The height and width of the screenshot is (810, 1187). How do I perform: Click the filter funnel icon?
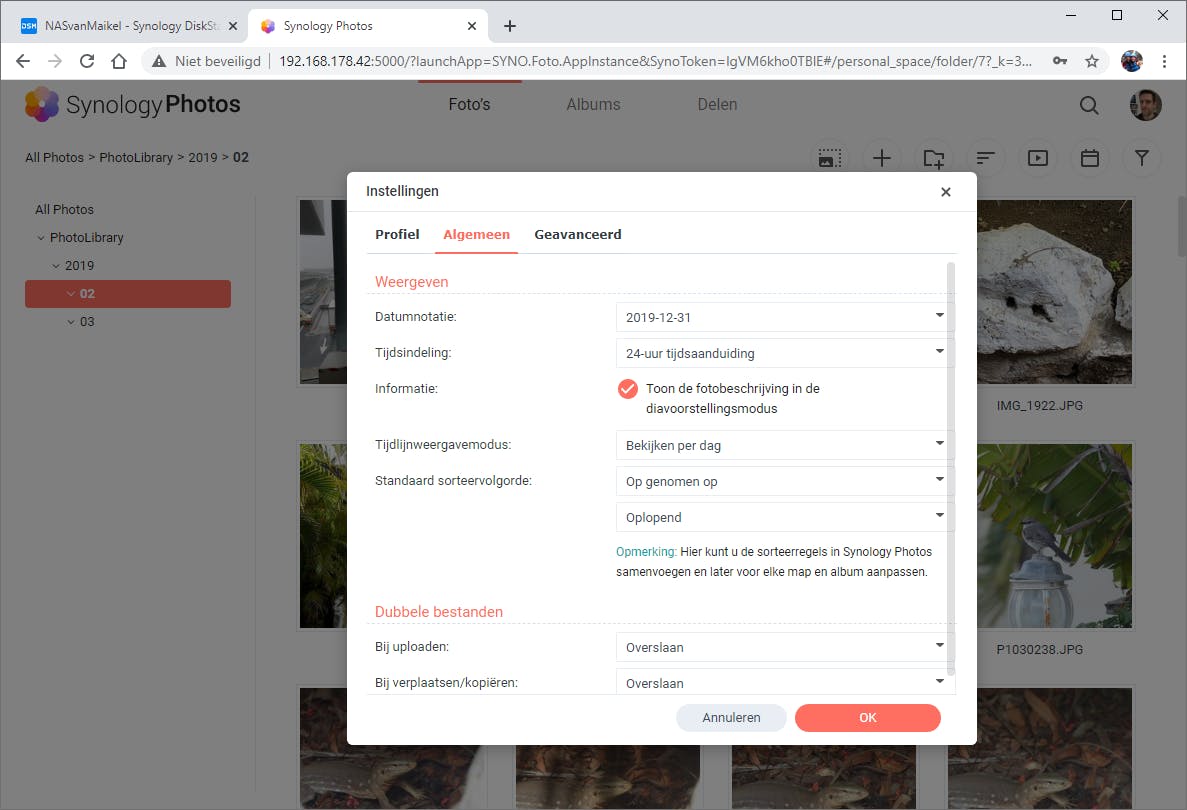1142,158
